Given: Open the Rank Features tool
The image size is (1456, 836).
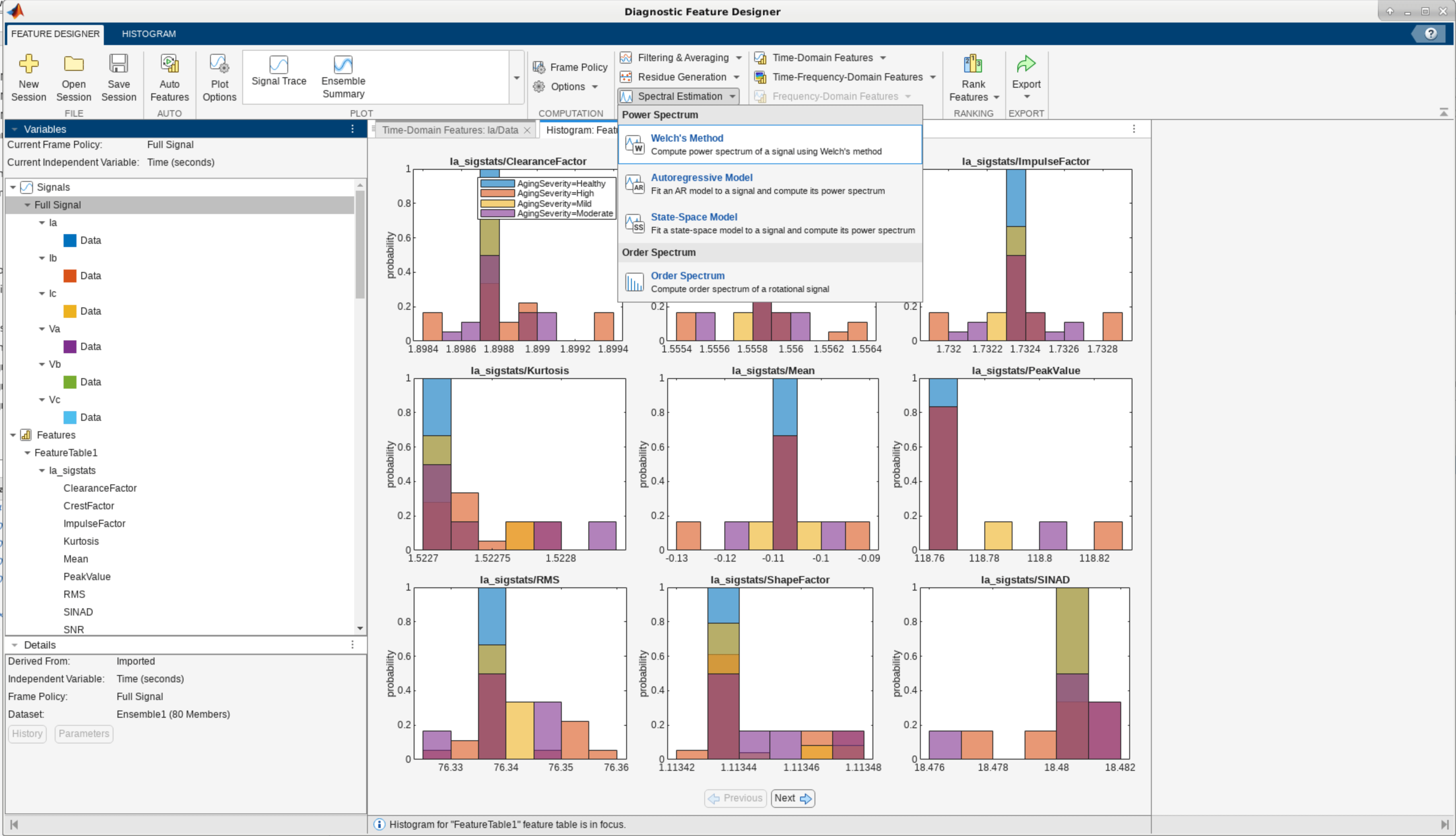Looking at the screenshot, I should (x=973, y=64).
